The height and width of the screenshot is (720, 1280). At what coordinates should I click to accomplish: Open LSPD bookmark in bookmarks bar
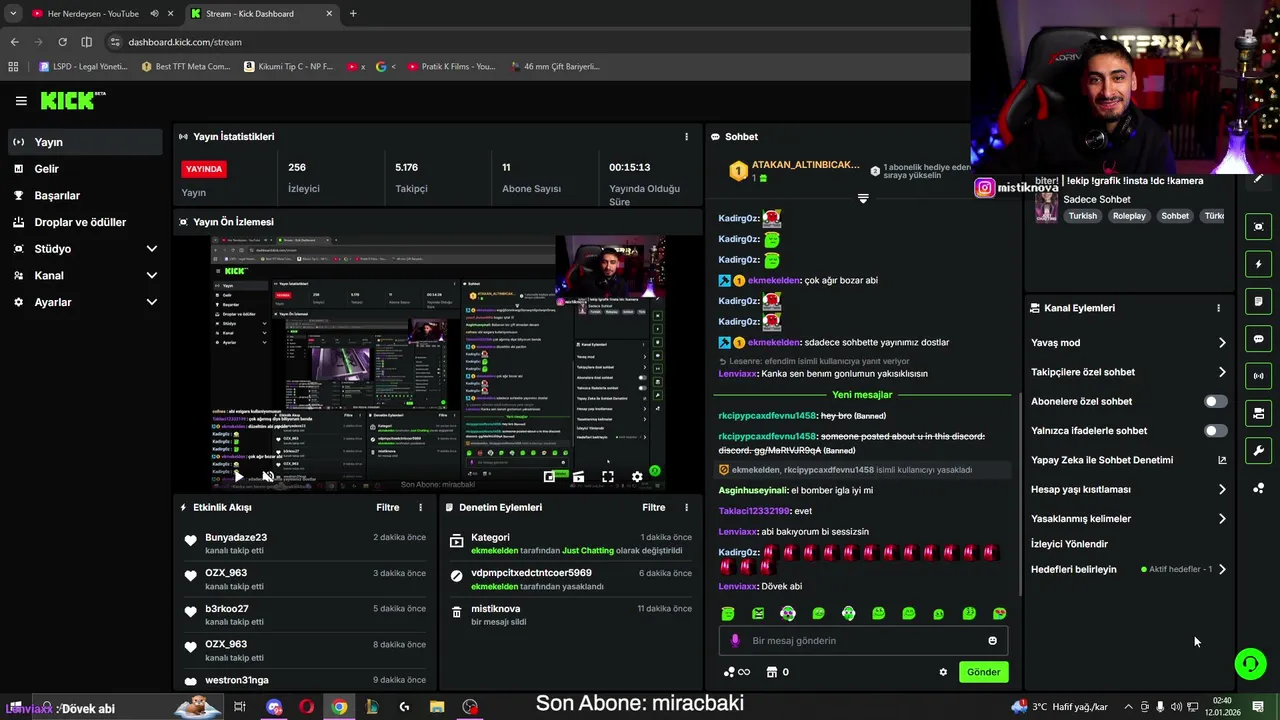pyautogui.click(x=83, y=67)
